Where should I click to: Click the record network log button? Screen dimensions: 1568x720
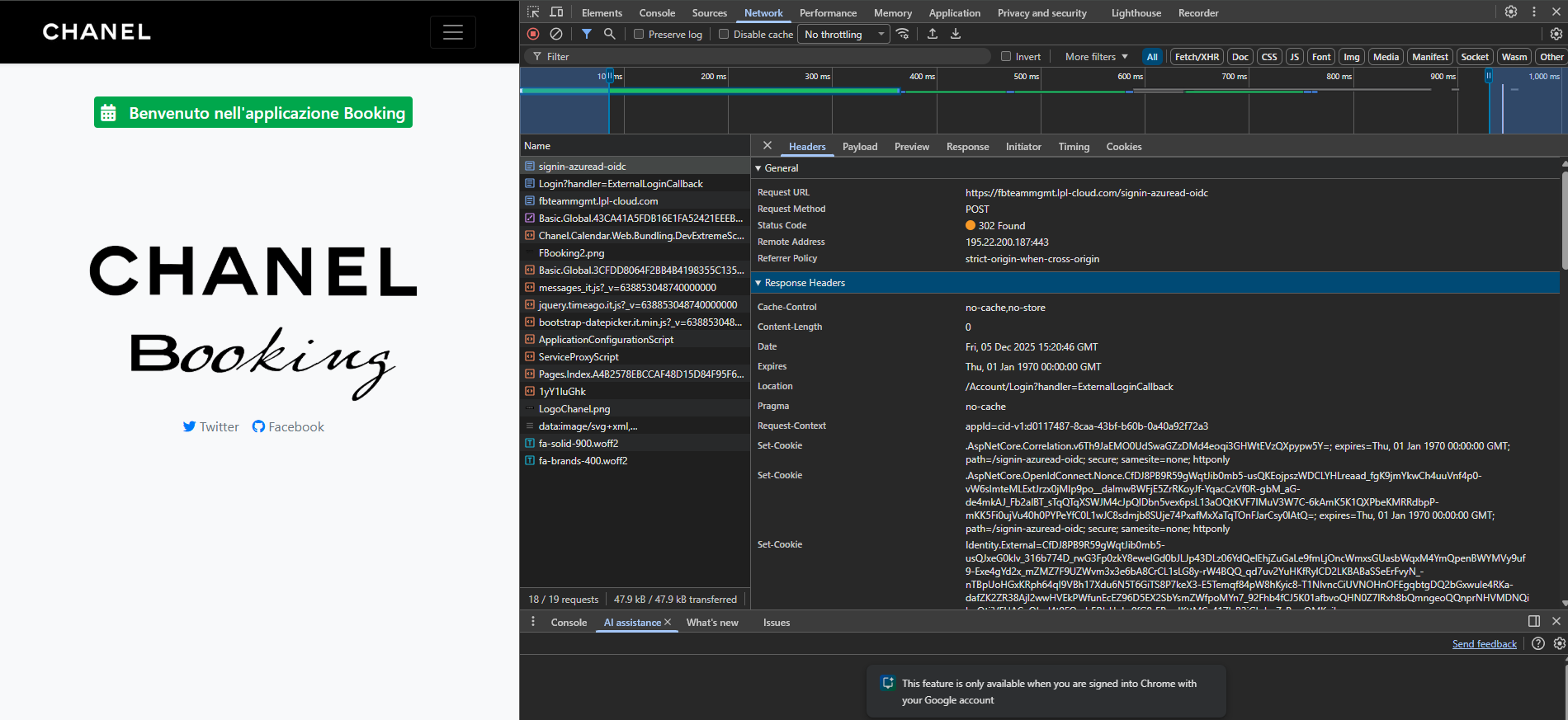pyautogui.click(x=533, y=34)
